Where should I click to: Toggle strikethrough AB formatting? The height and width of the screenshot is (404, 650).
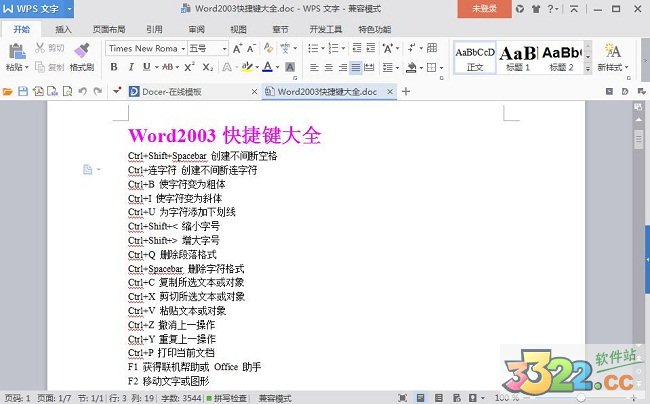pyautogui.click(x=167, y=67)
